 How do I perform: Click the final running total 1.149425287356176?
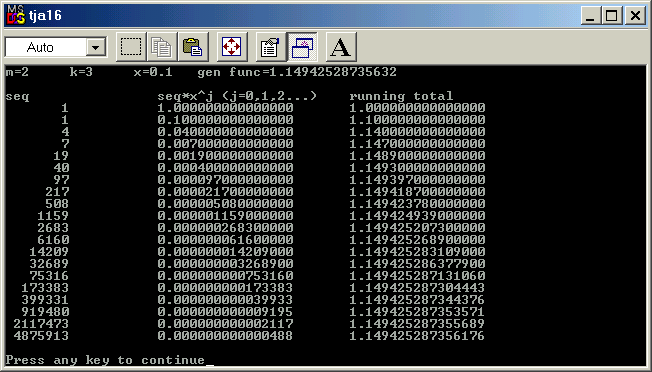(417, 336)
